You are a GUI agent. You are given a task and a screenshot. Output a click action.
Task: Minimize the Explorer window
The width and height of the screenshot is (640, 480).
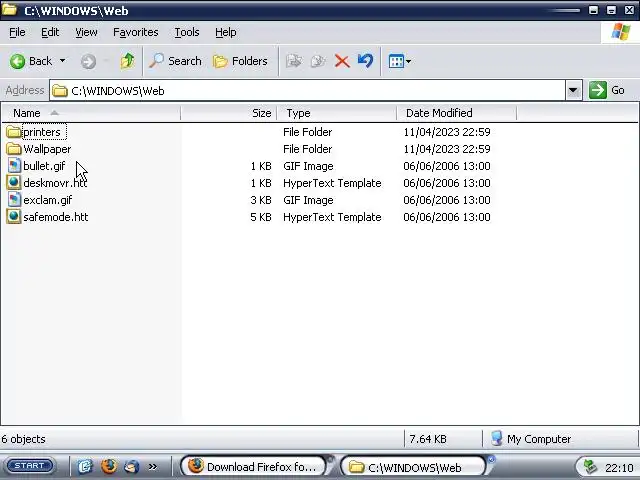point(593,10)
